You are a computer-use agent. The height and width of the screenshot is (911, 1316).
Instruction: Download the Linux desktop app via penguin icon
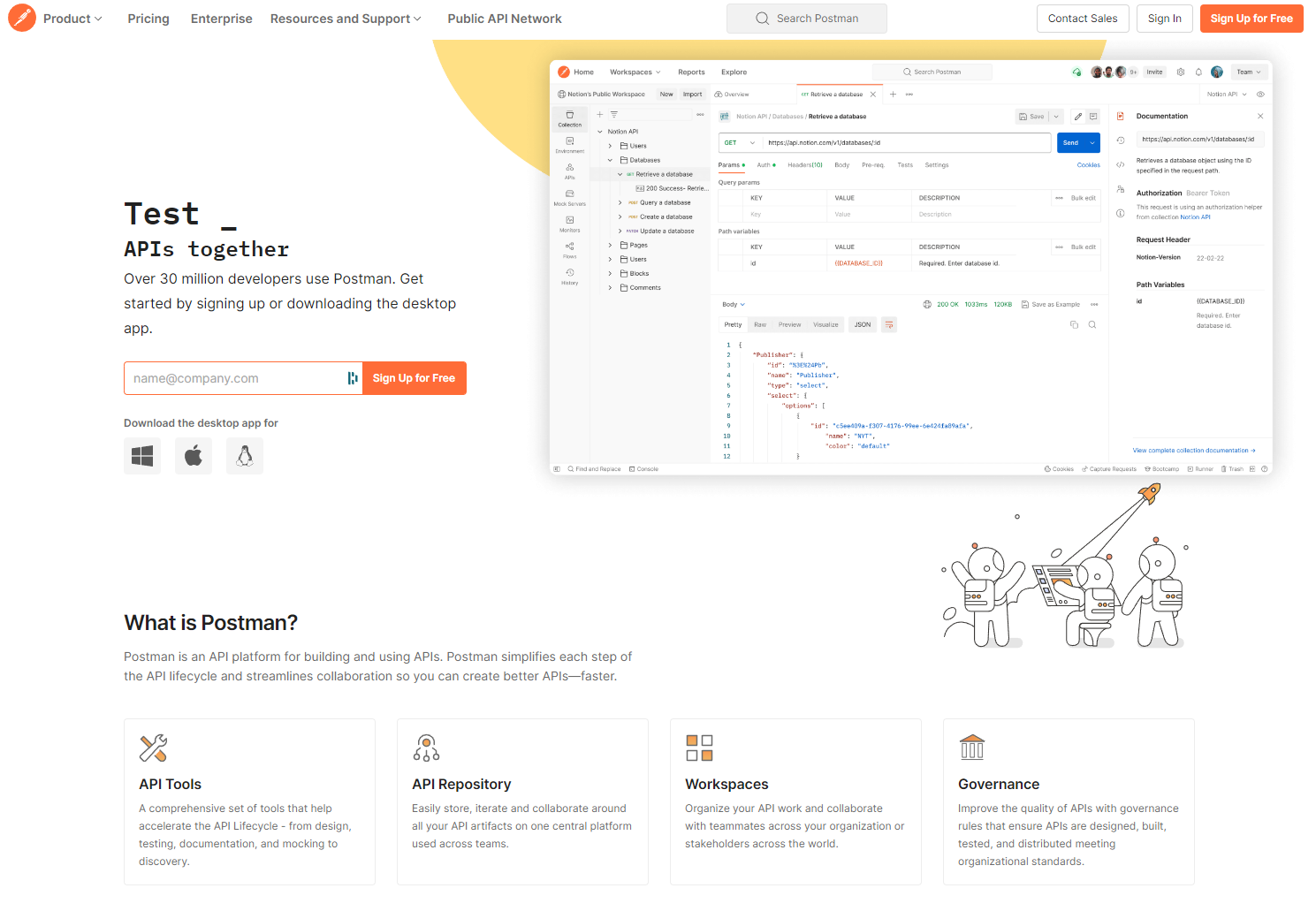(x=245, y=456)
